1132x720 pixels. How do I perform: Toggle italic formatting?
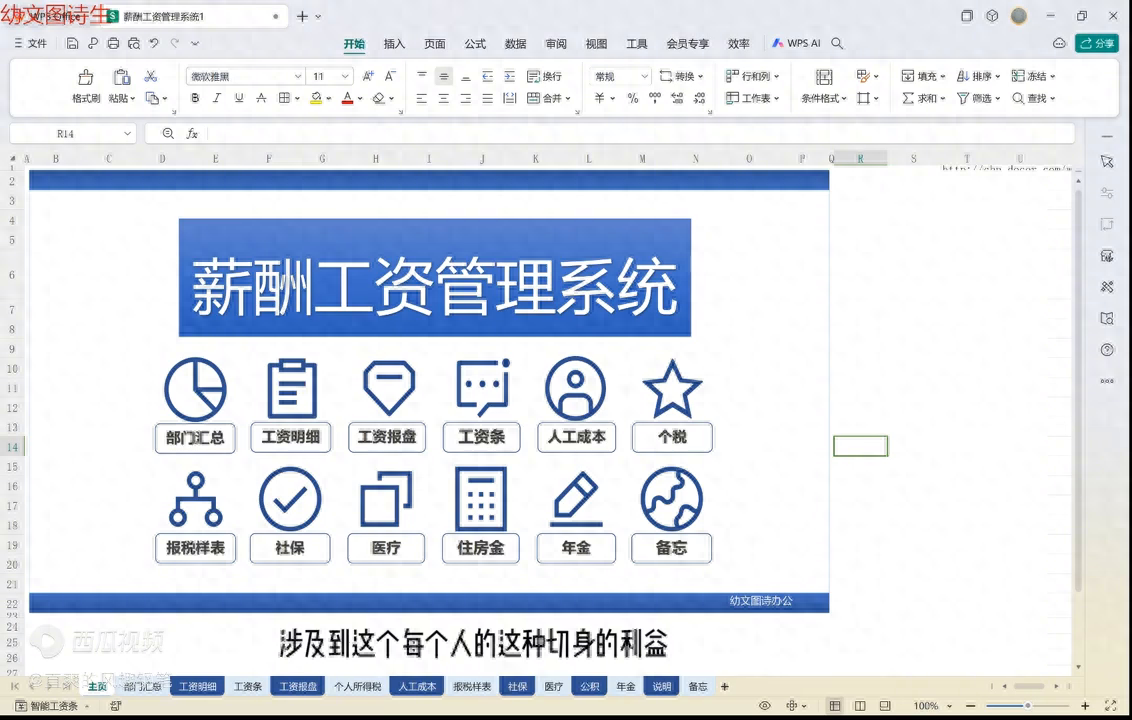click(217, 98)
